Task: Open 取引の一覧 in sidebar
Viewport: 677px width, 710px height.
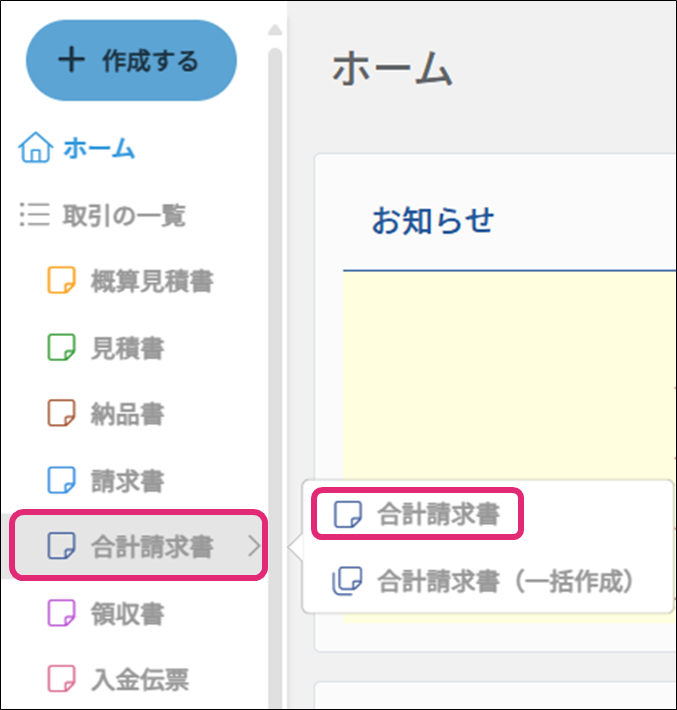Action: pyautogui.click(x=124, y=215)
